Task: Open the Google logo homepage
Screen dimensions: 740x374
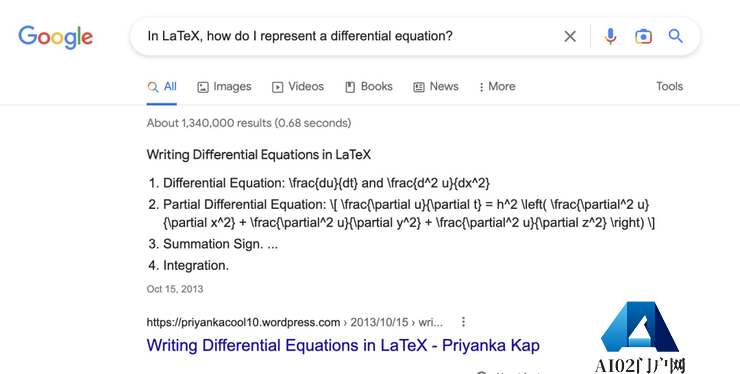Action: 56,37
